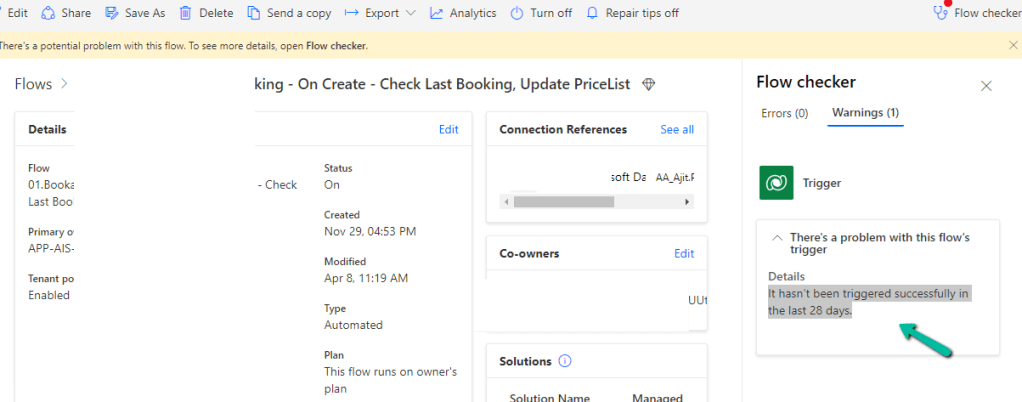
Task: Click See all connection references
Action: pyautogui.click(x=676, y=129)
